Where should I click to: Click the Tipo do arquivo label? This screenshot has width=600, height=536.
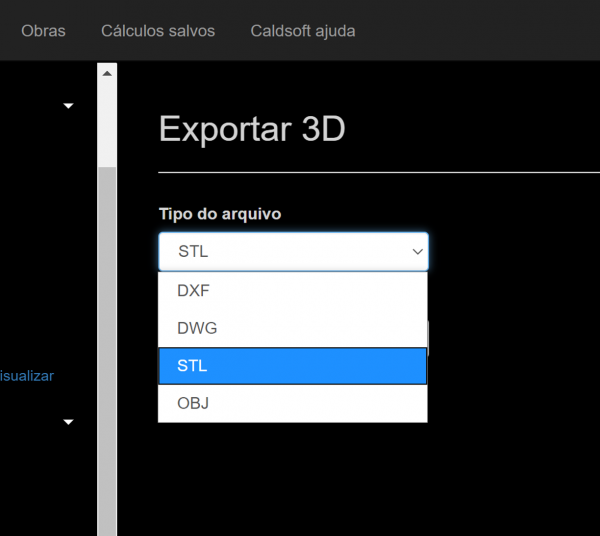[x=220, y=214]
